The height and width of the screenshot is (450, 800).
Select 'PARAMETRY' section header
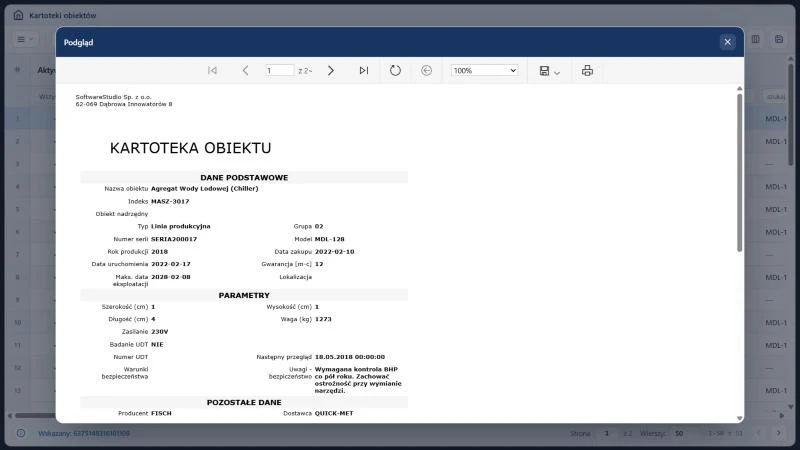click(244, 295)
